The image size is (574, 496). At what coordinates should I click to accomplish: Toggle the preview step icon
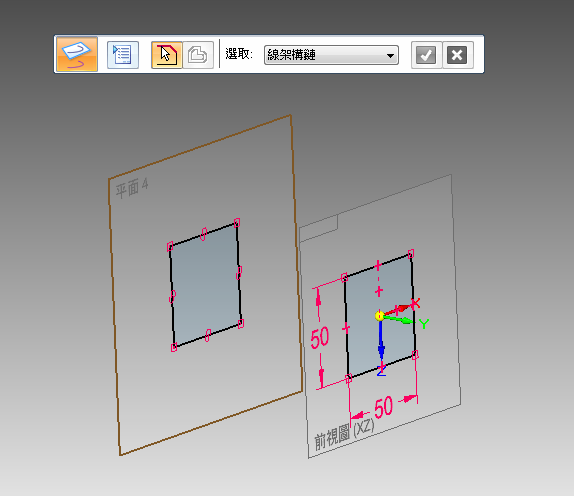(198, 55)
